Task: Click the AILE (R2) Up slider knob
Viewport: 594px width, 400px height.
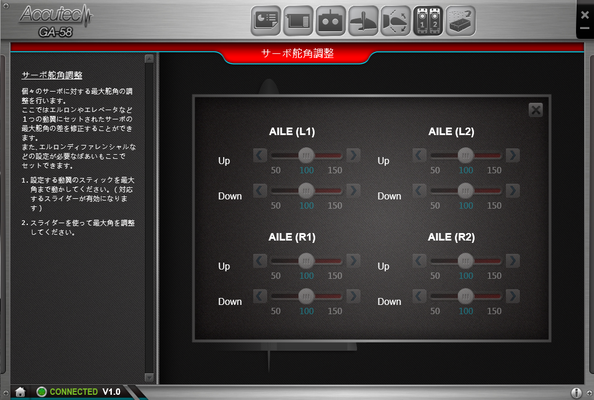Action: (x=466, y=261)
